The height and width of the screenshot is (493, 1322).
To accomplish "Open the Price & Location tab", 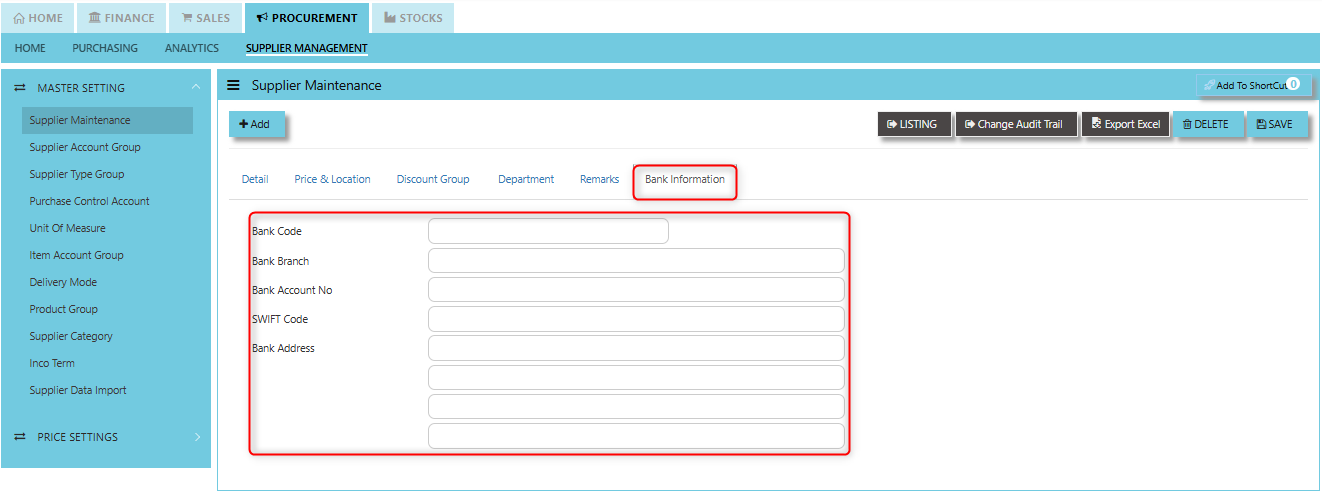I will pos(332,180).
